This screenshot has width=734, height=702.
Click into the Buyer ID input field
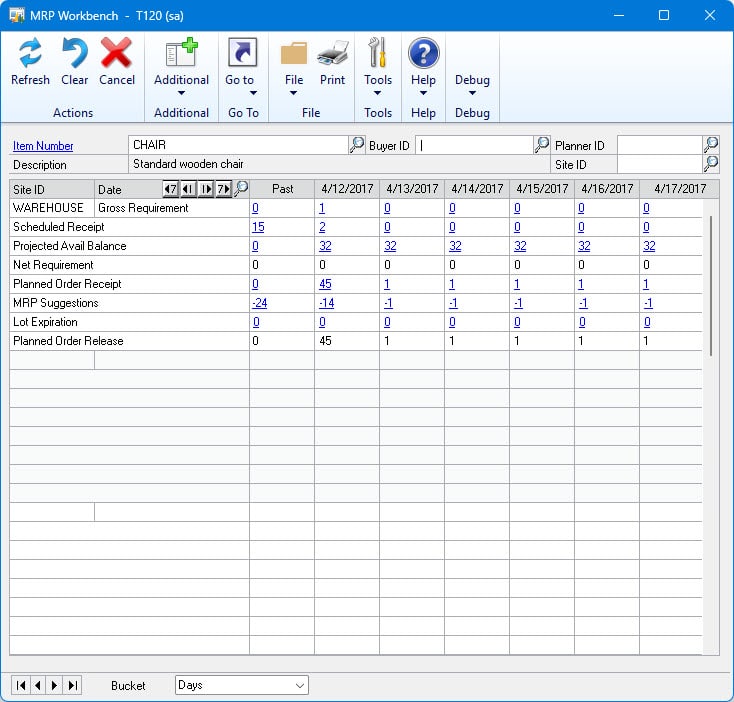tap(473, 145)
